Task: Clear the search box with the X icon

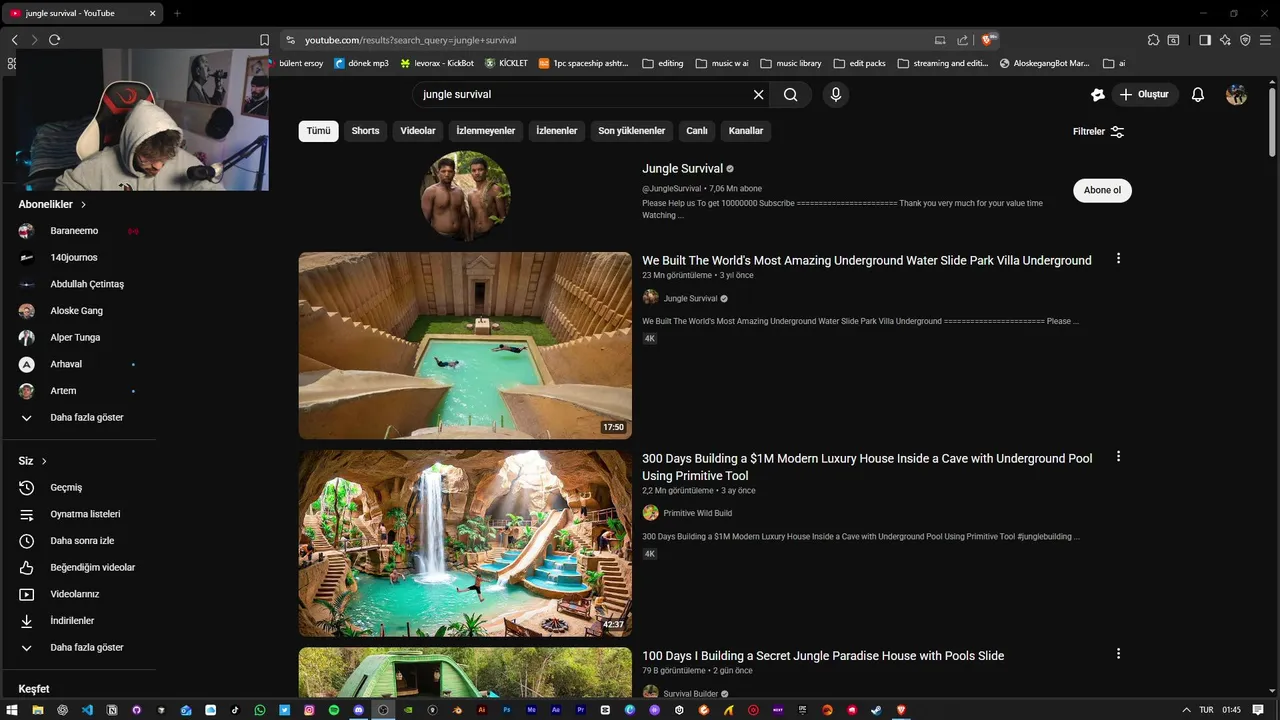Action: (758, 94)
